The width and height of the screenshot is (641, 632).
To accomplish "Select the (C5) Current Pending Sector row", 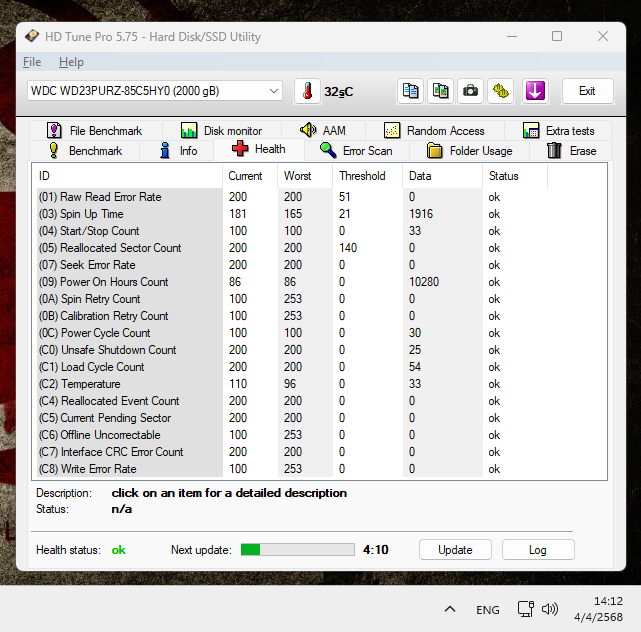I will [x=292, y=418].
